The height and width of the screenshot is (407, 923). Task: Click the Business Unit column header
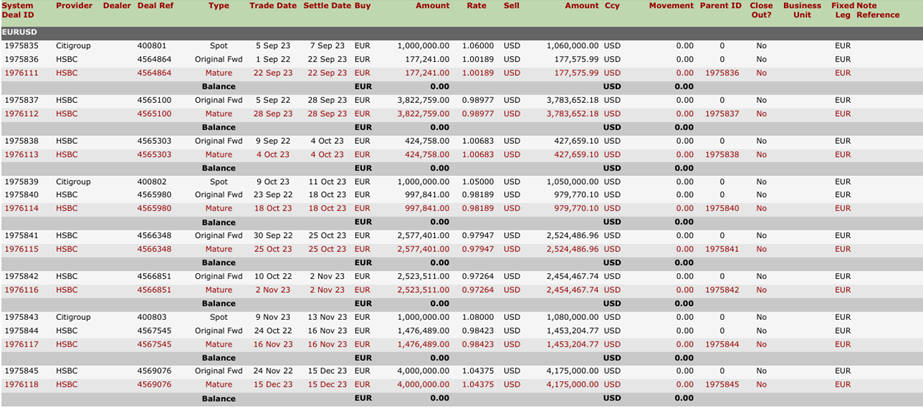point(802,10)
